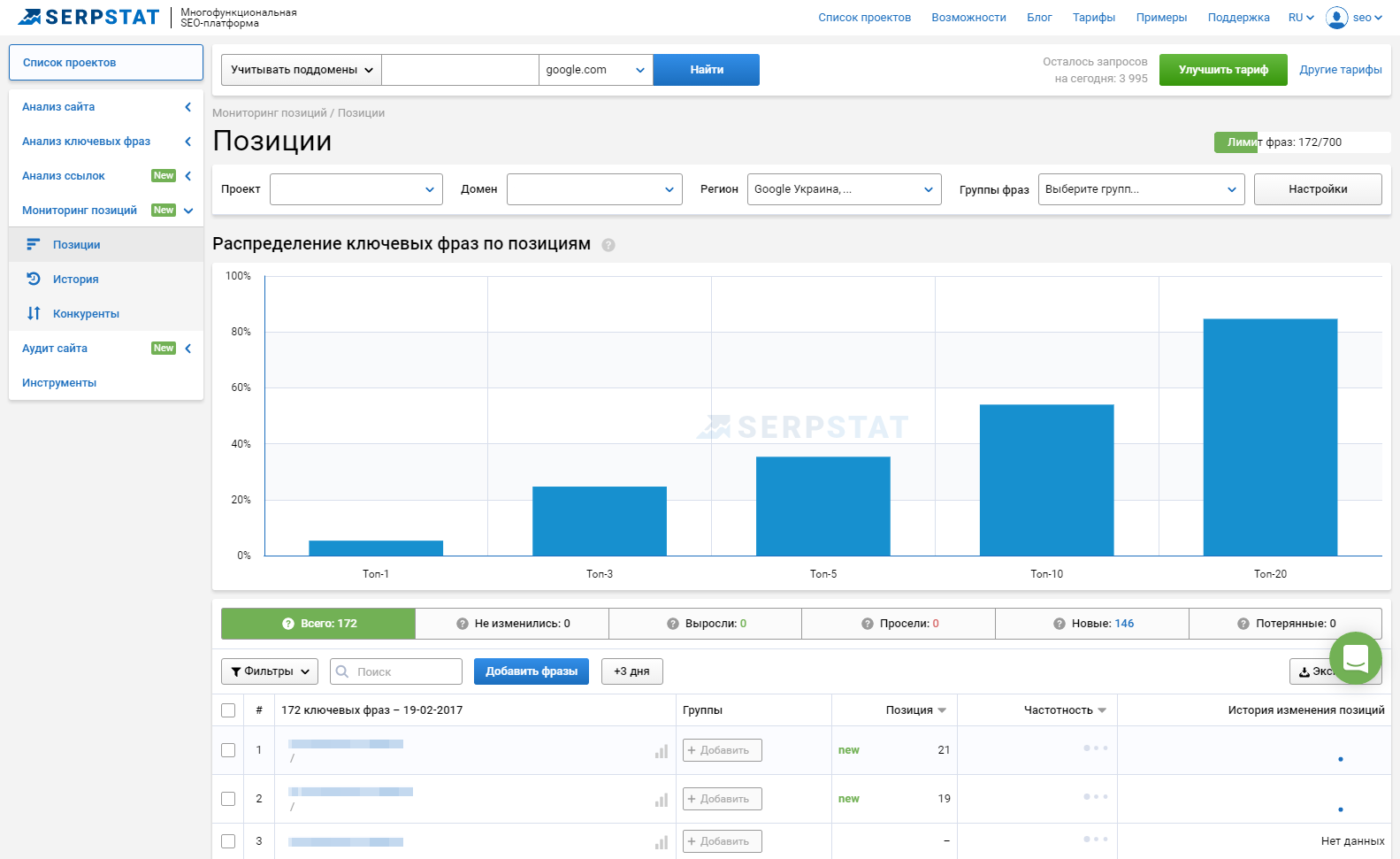Open the user profile avatar icon

pos(1336,18)
